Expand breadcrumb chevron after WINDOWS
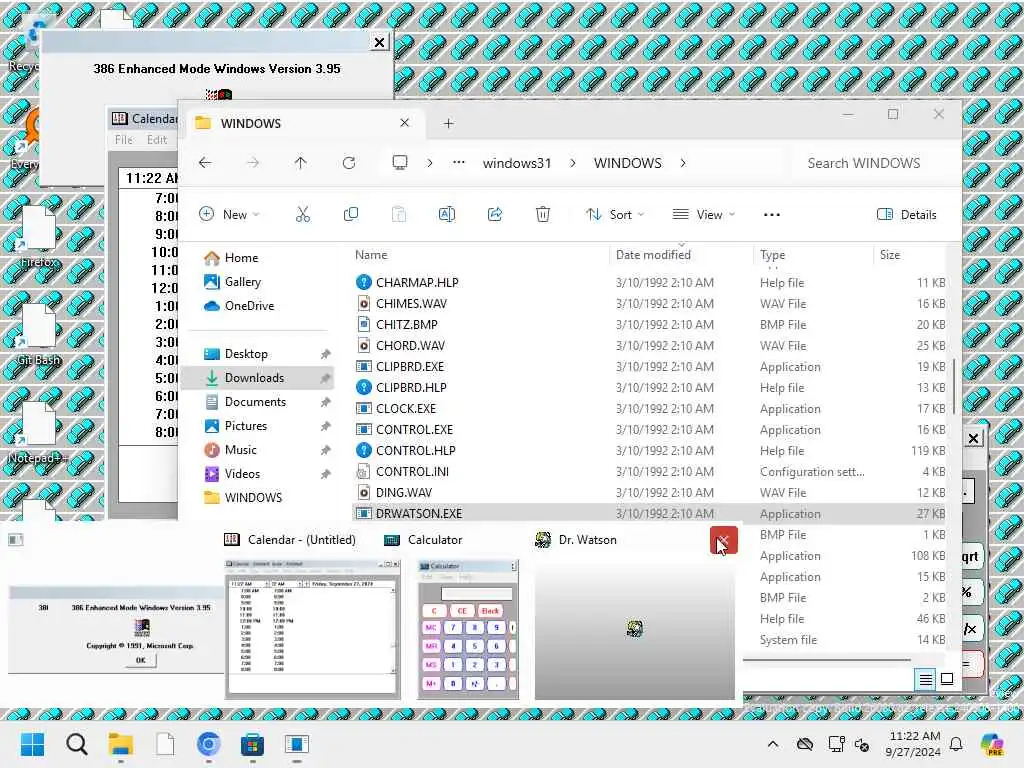 [x=683, y=163]
